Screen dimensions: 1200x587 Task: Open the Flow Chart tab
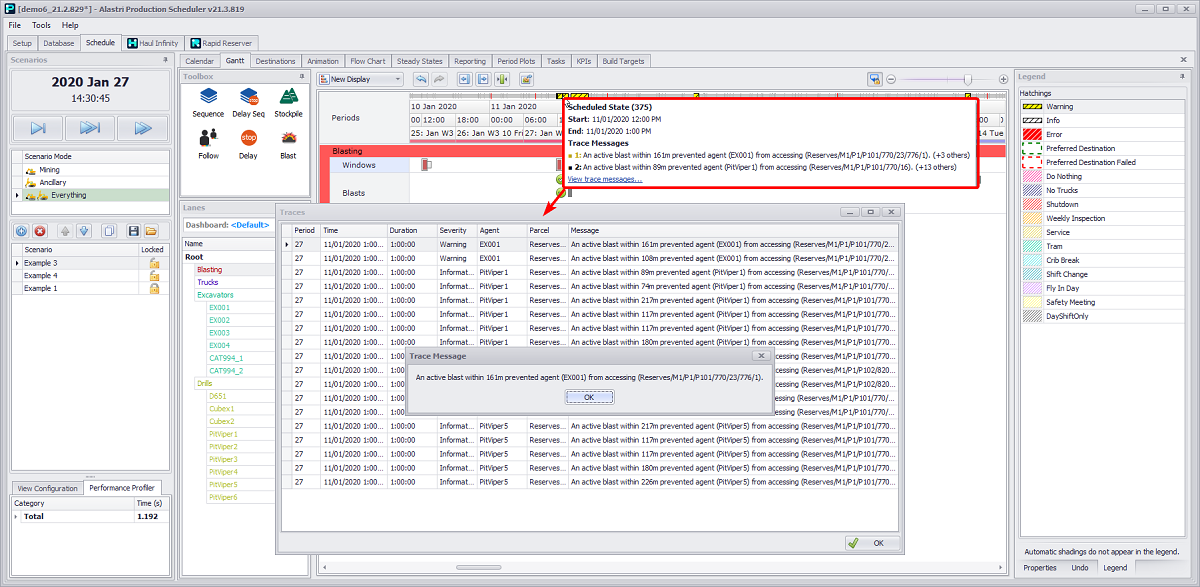point(368,61)
